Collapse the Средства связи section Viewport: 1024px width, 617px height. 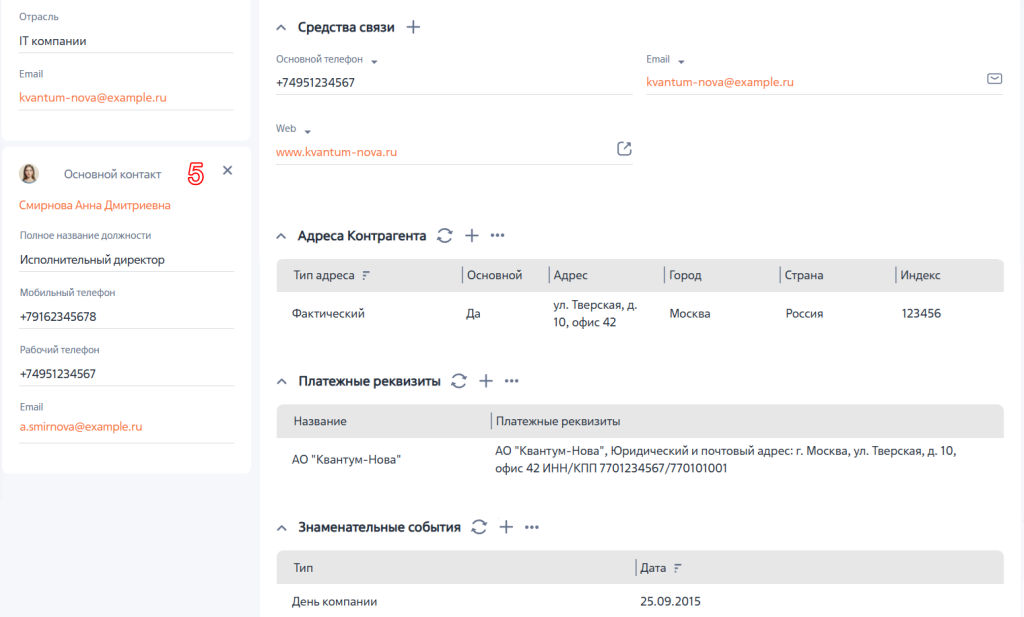pos(281,27)
